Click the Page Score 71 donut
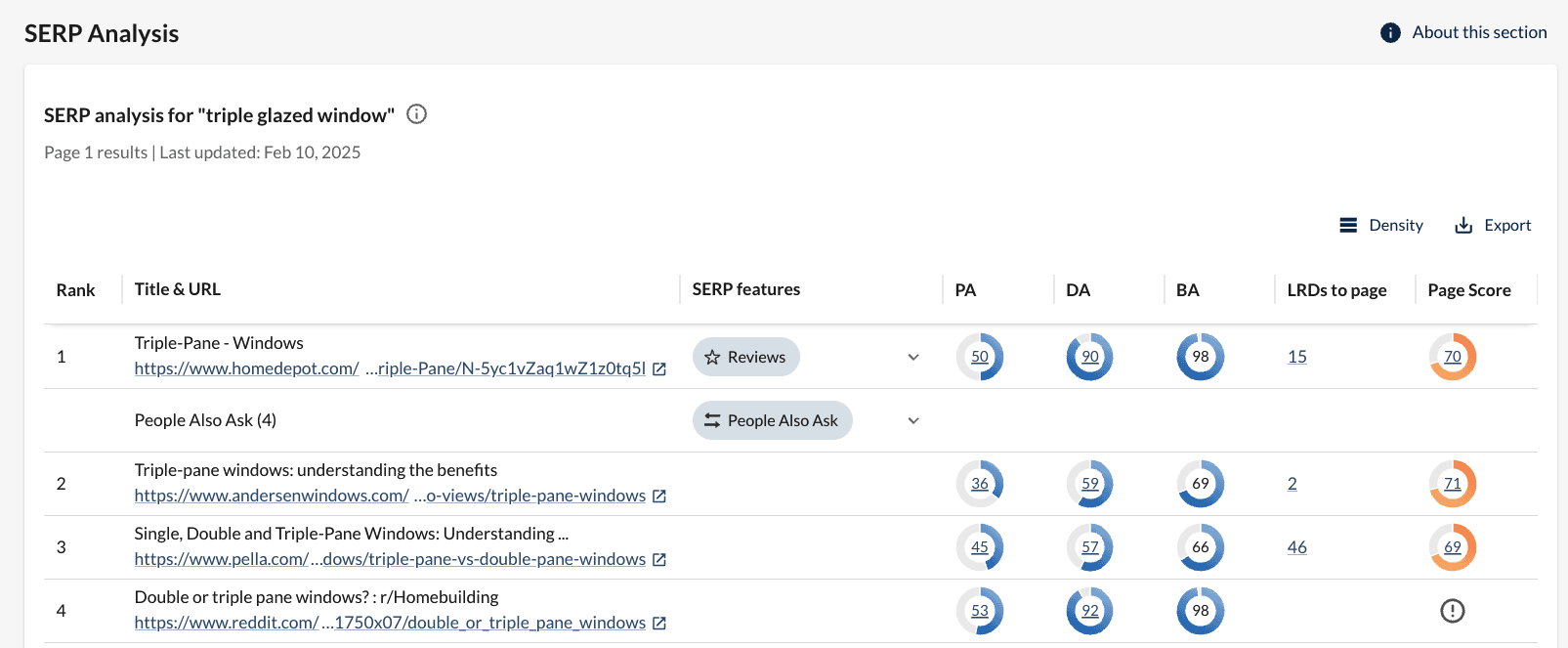 coord(1452,484)
